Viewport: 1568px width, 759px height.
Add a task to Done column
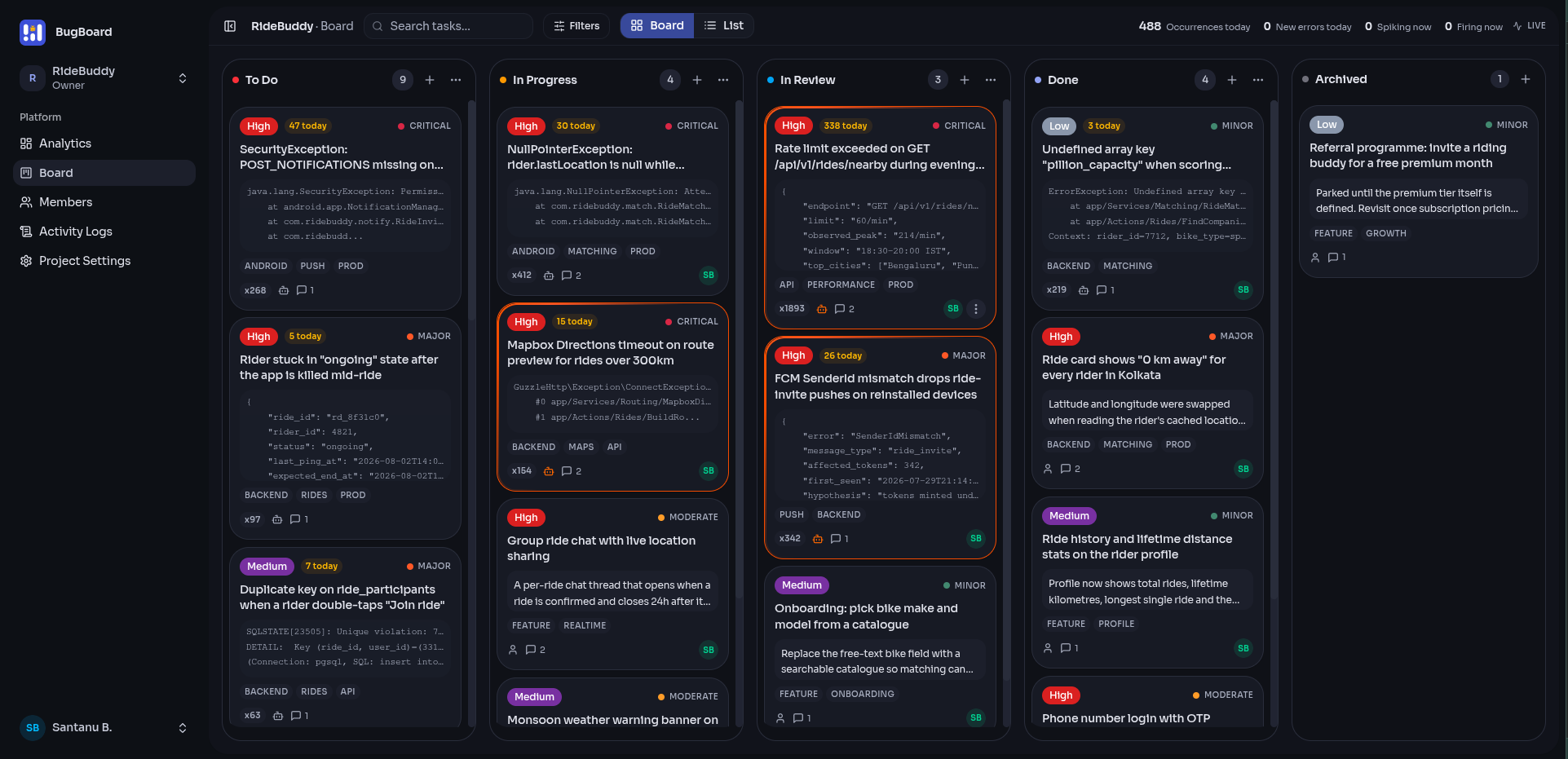(1232, 80)
